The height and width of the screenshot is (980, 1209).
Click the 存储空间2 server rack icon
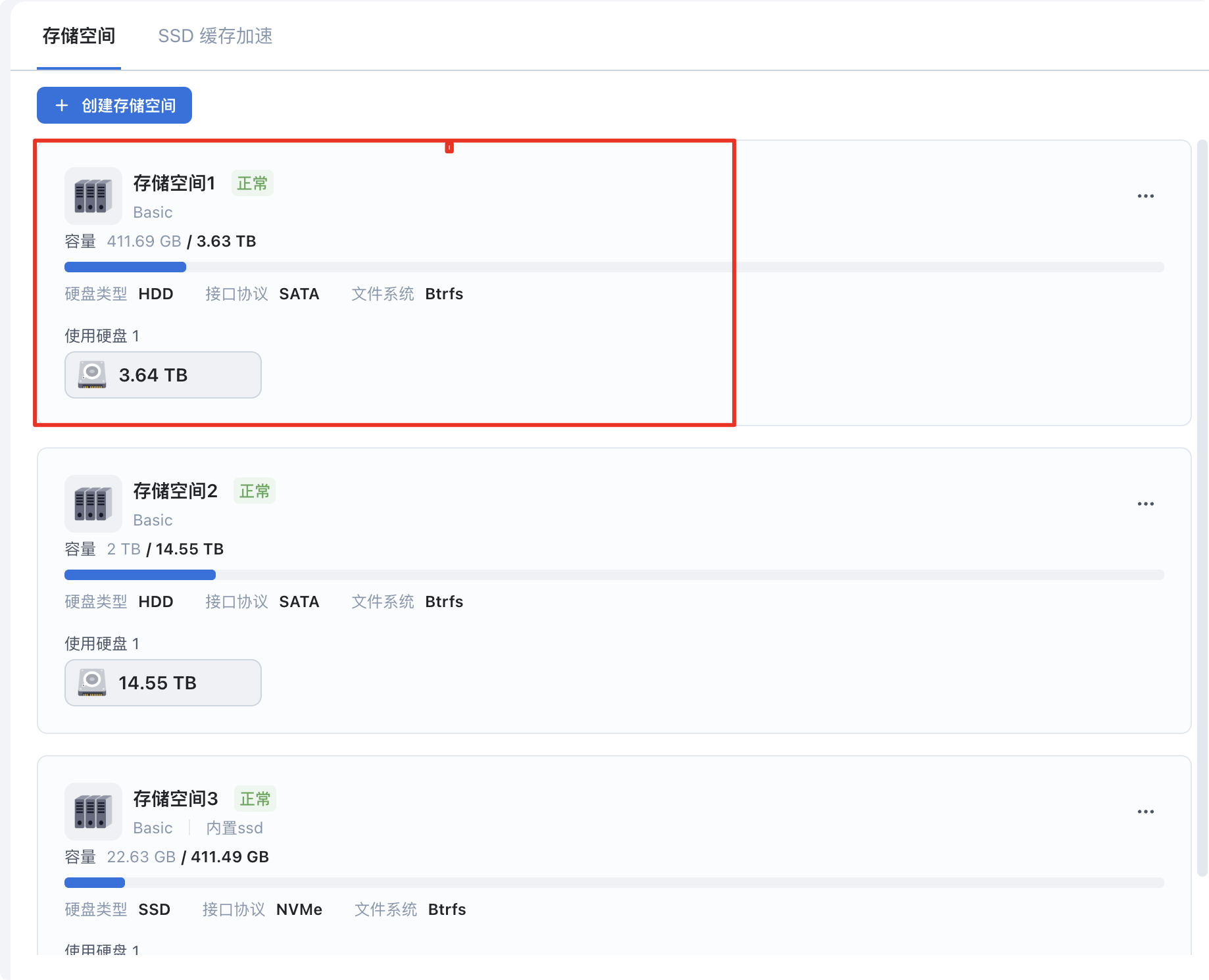tap(93, 504)
